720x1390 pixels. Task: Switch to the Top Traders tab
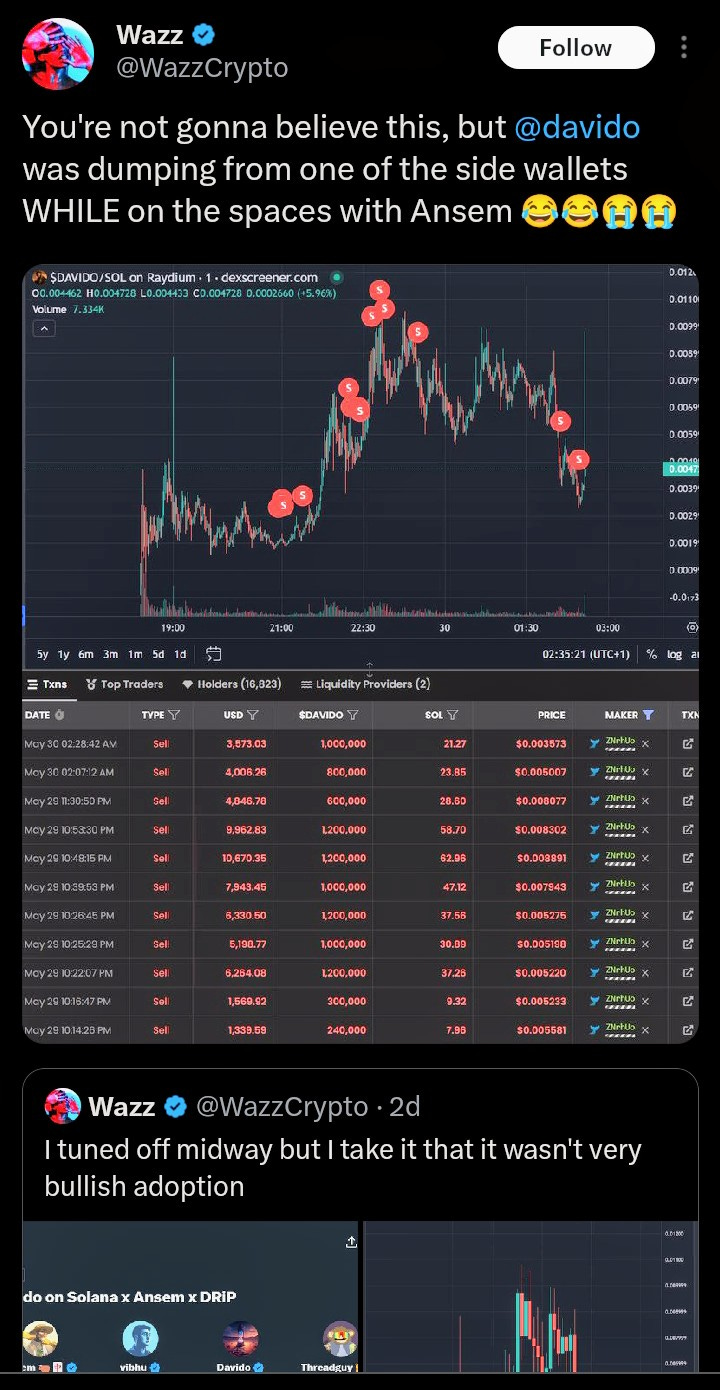(125, 684)
